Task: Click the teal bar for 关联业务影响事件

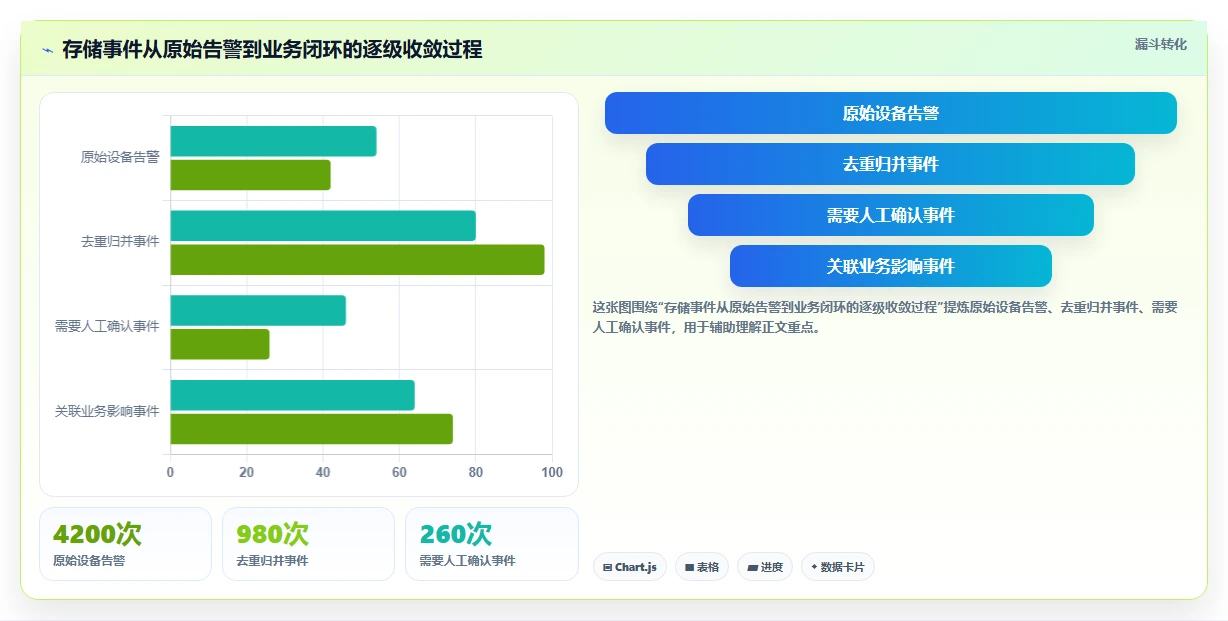Action: 292,395
